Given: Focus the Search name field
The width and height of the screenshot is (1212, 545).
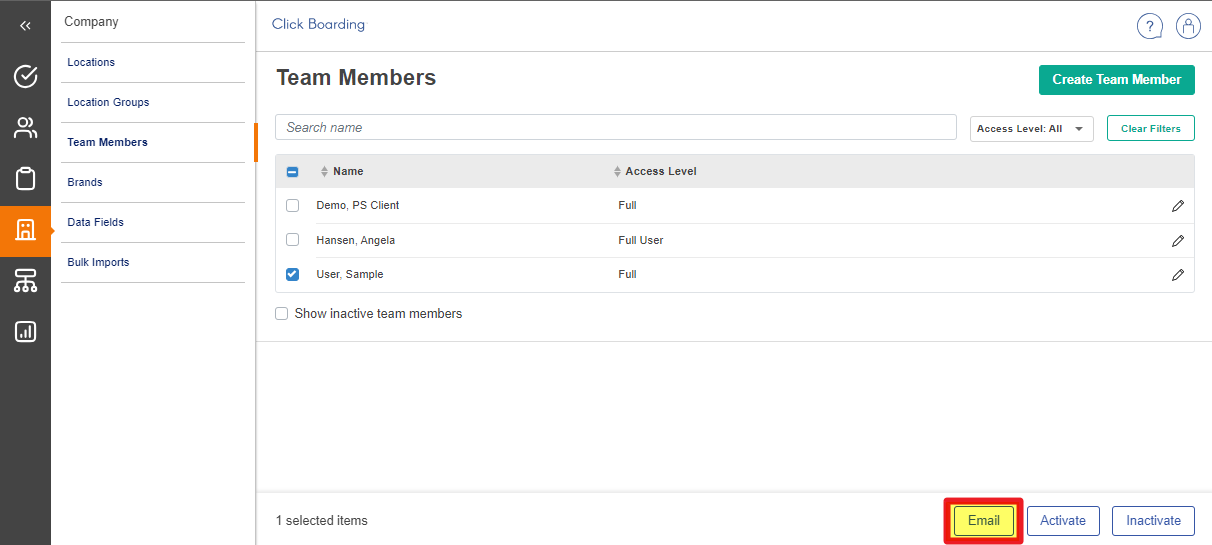Looking at the screenshot, I should point(615,128).
